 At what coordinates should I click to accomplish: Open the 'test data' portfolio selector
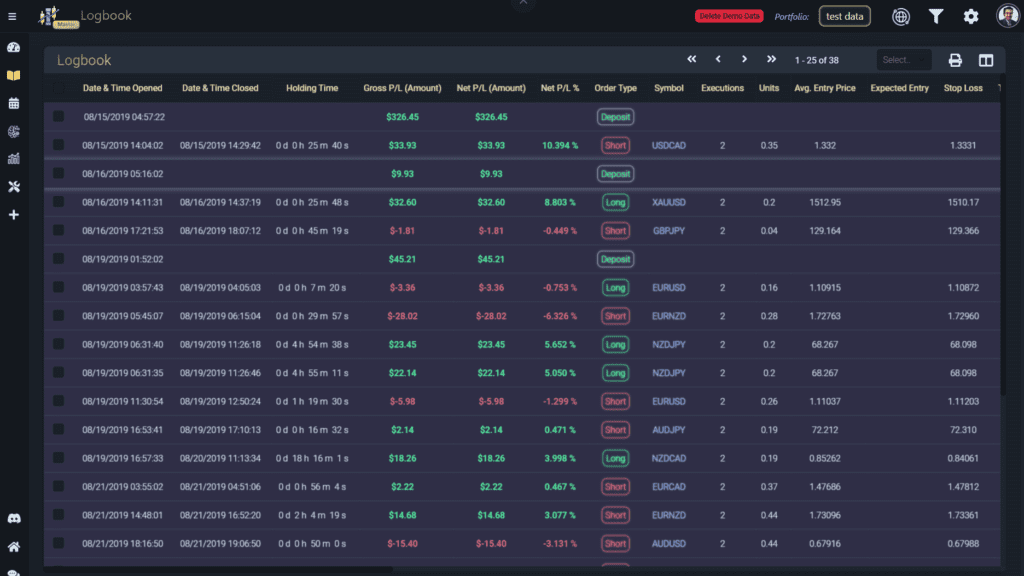coord(844,16)
